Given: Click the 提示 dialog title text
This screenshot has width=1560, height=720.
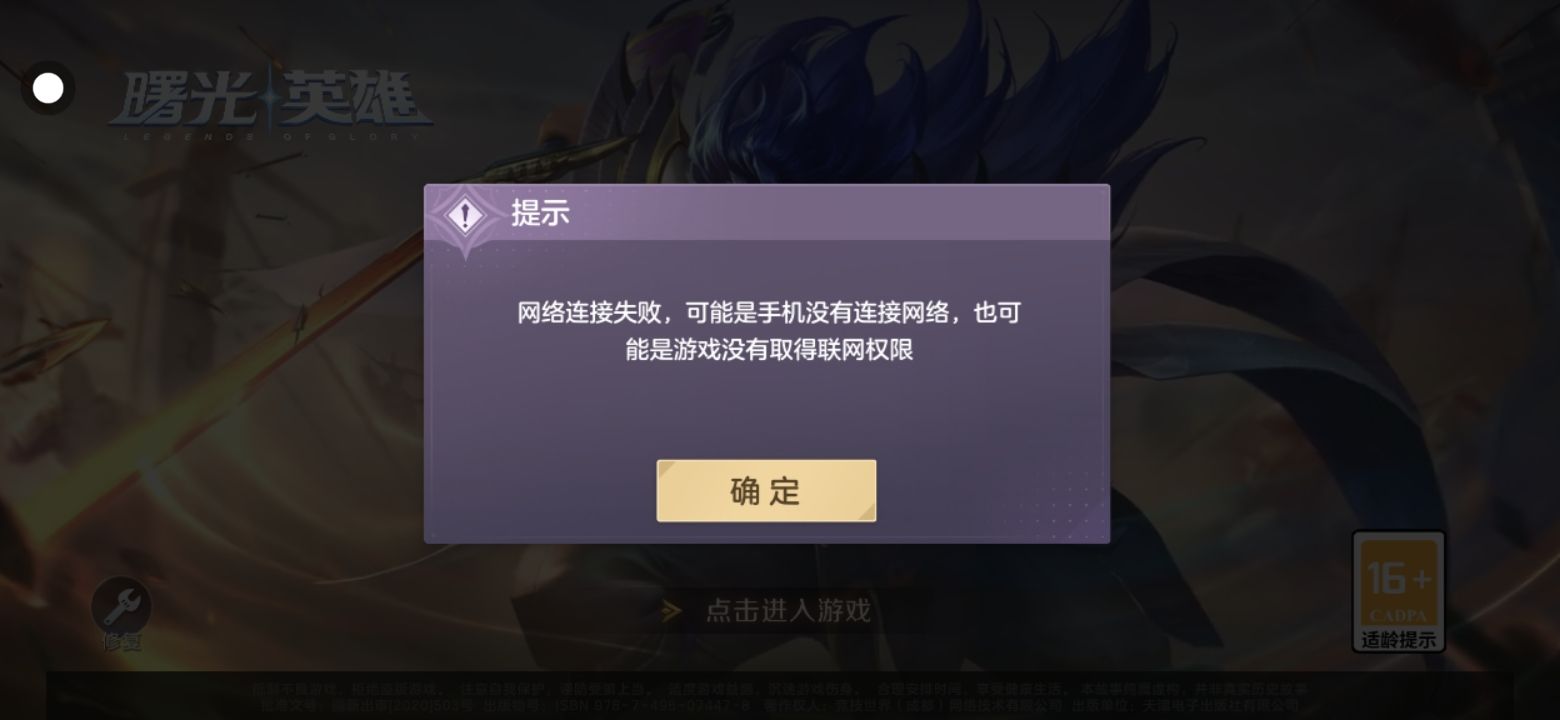Looking at the screenshot, I should coord(540,213).
